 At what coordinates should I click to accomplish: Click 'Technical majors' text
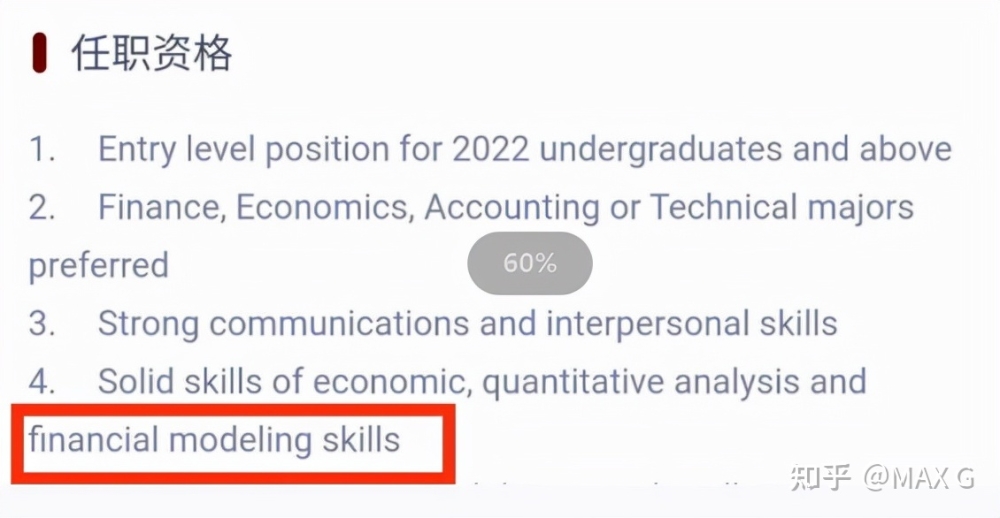[781, 209]
